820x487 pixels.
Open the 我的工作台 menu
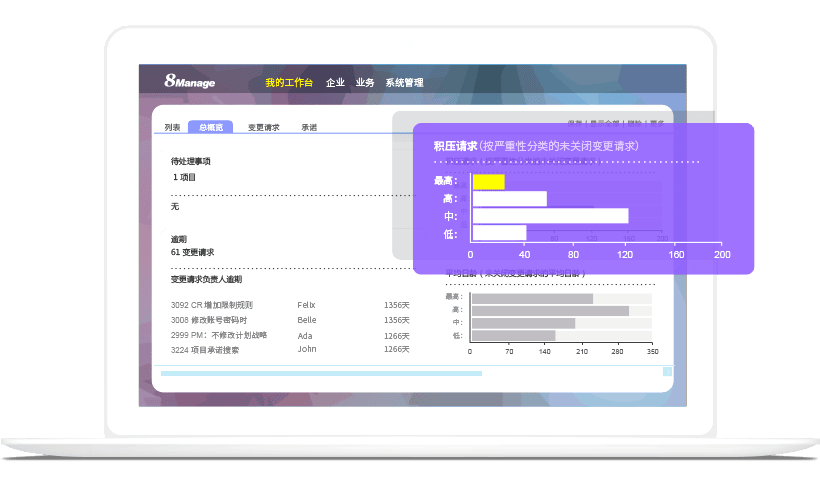tap(289, 83)
